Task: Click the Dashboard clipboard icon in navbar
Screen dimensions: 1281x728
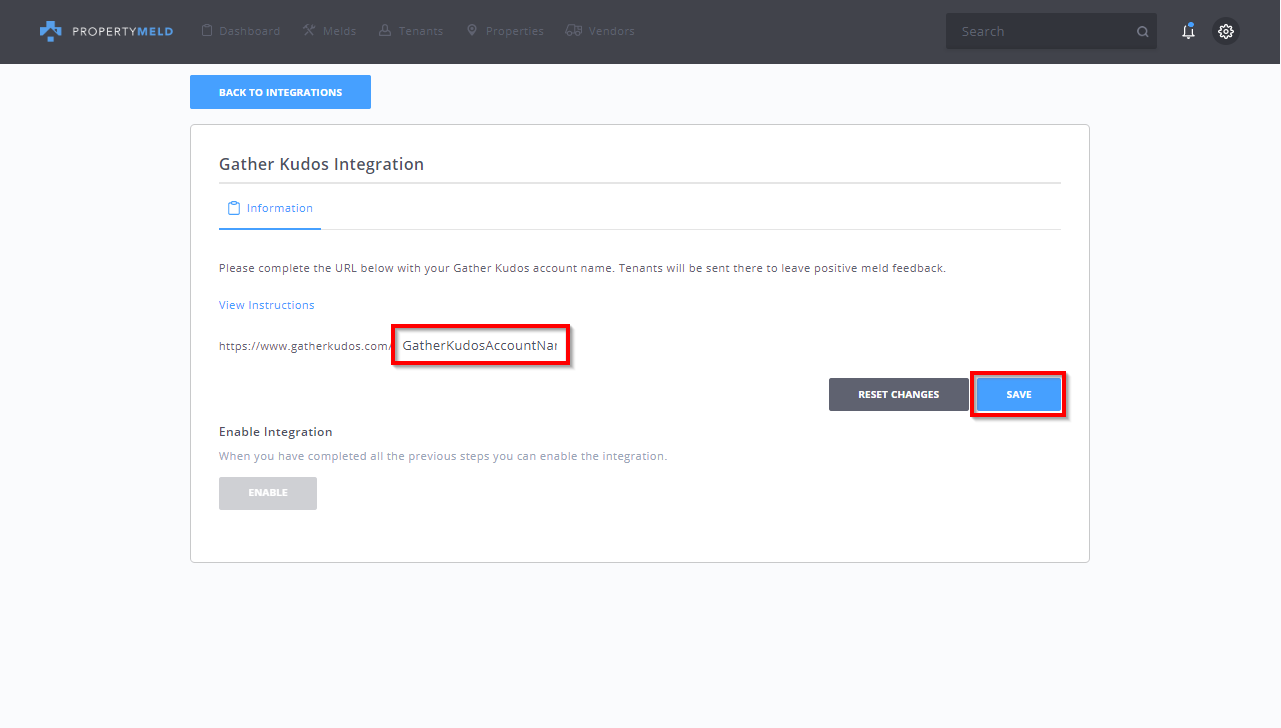Action: (208, 31)
